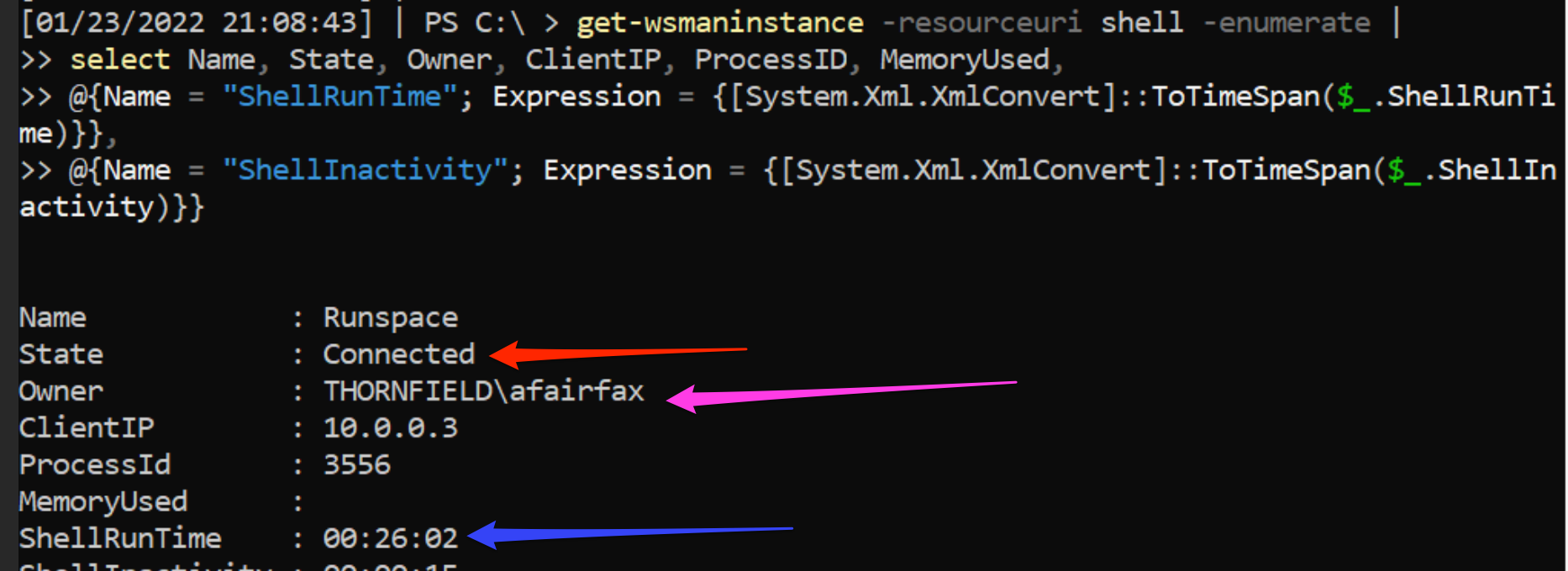Click the -enumerate parameter text
Screen dimensions: 1568x571
1286,23
